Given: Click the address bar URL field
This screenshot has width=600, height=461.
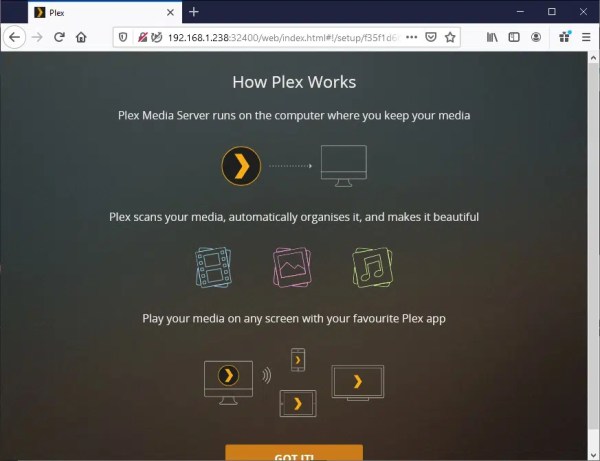Looking at the screenshot, I should point(283,37).
